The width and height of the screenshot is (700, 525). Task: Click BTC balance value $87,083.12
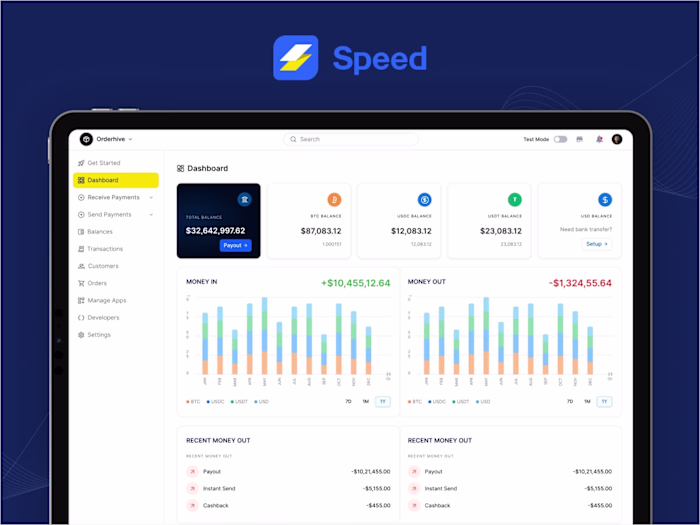click(x=321, y=231)
